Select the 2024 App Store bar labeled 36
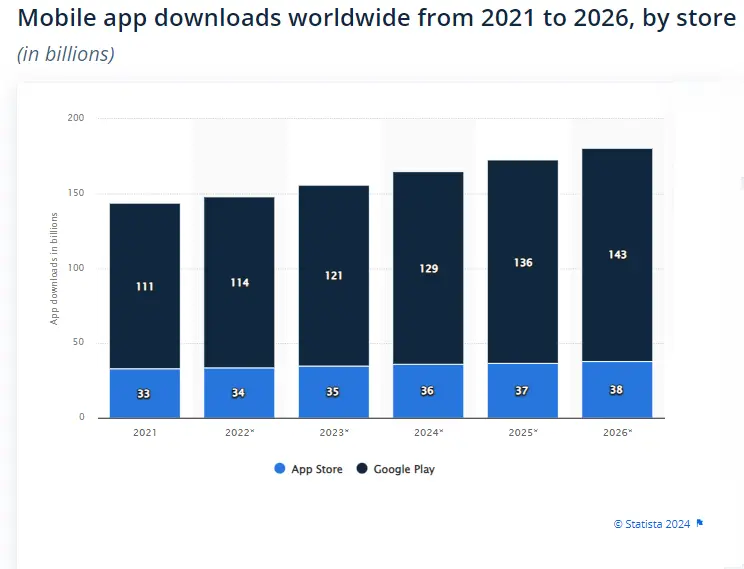 428,391
